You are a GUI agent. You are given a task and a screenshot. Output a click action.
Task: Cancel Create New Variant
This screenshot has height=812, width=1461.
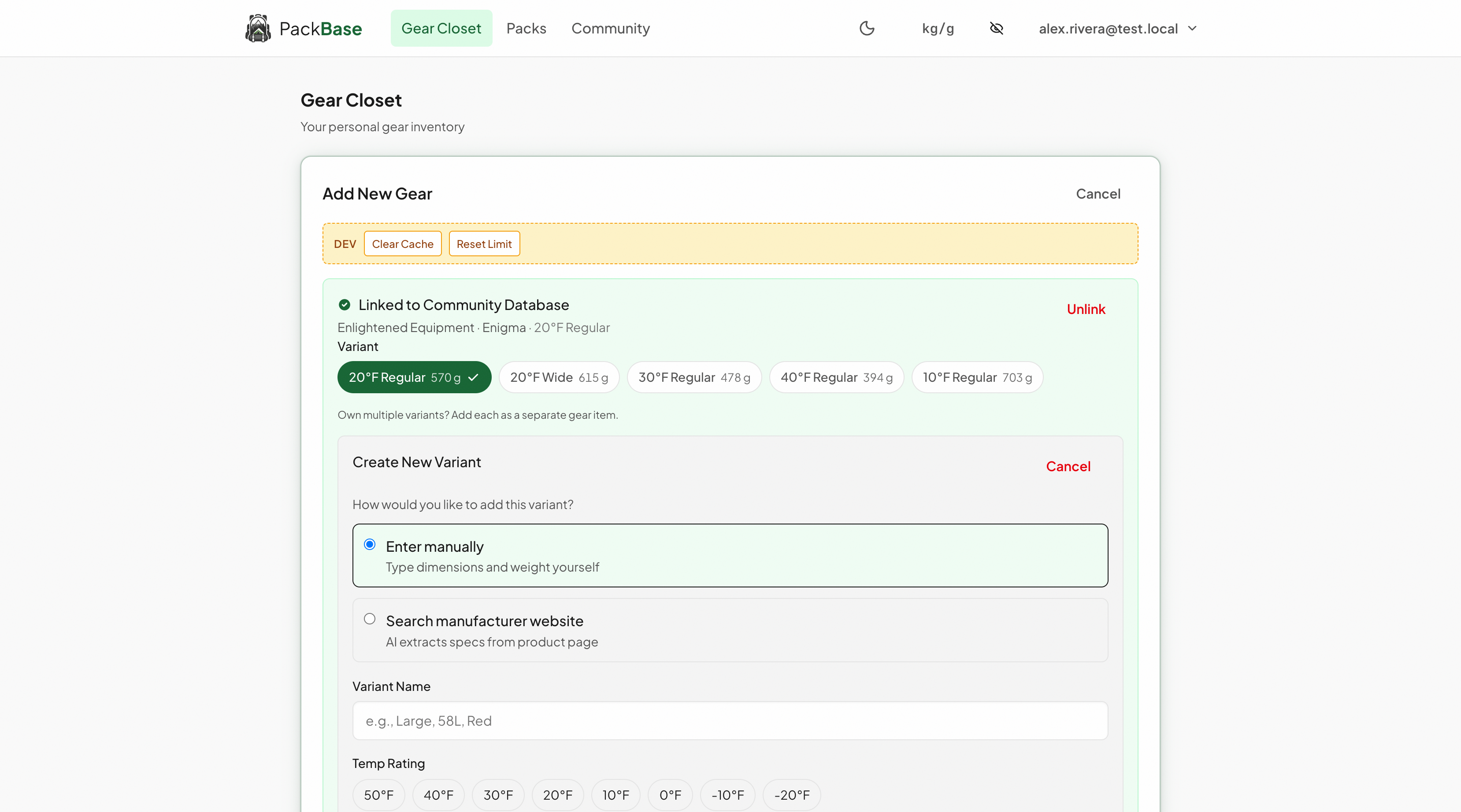pos(1068,466)
